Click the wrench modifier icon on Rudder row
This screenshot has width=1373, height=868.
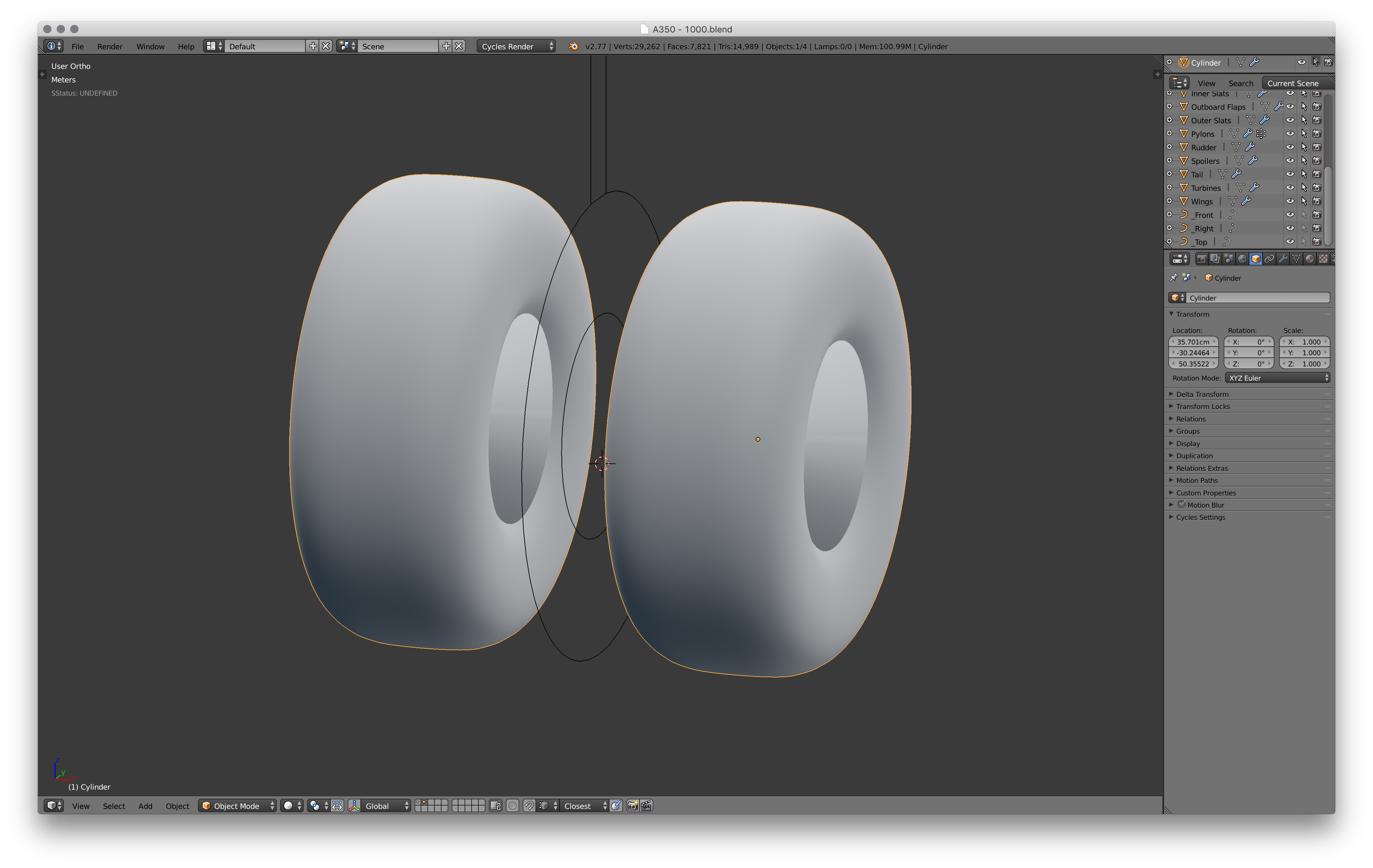pos(1250,147)
